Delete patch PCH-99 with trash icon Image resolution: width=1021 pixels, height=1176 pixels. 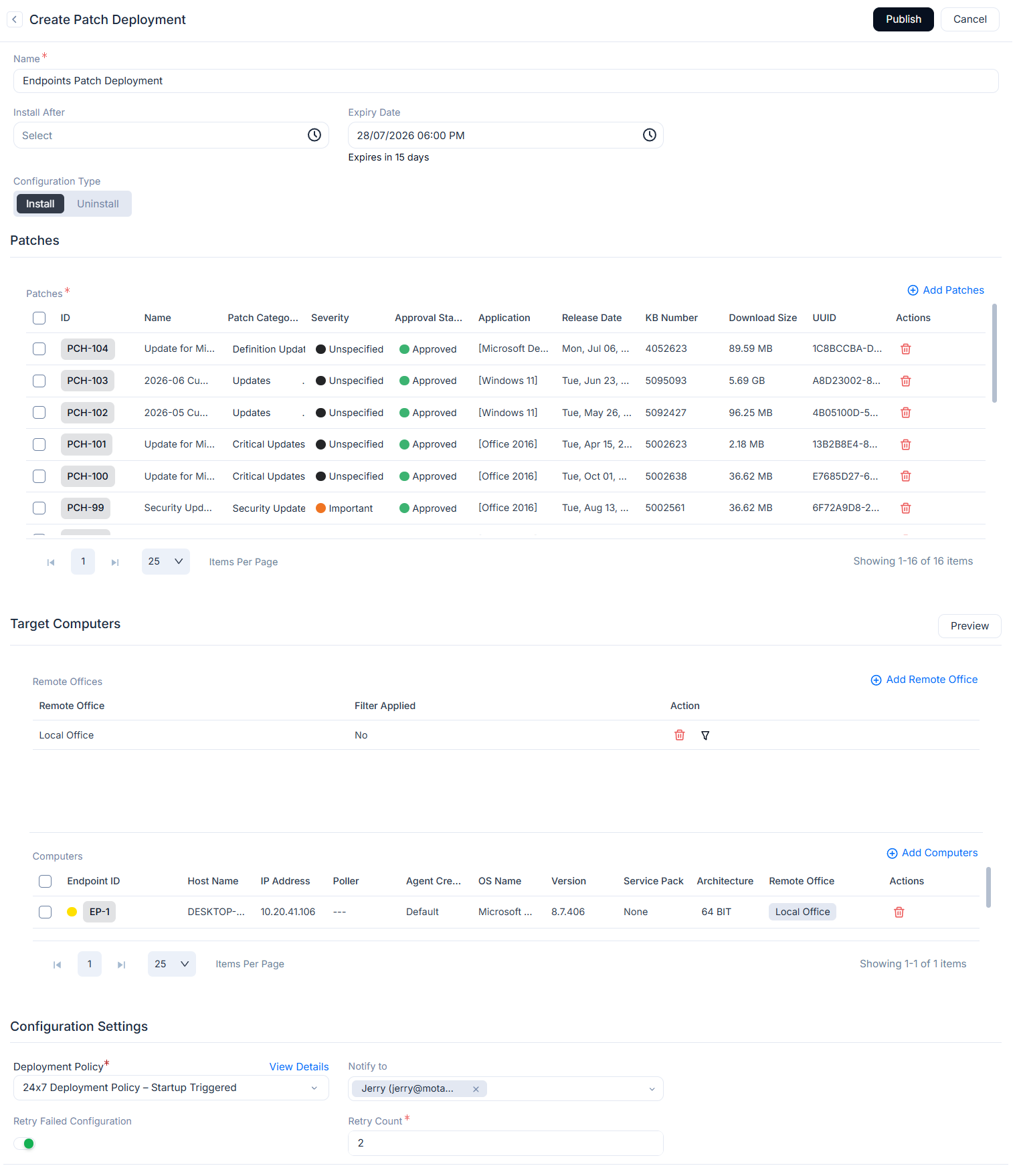906,508
